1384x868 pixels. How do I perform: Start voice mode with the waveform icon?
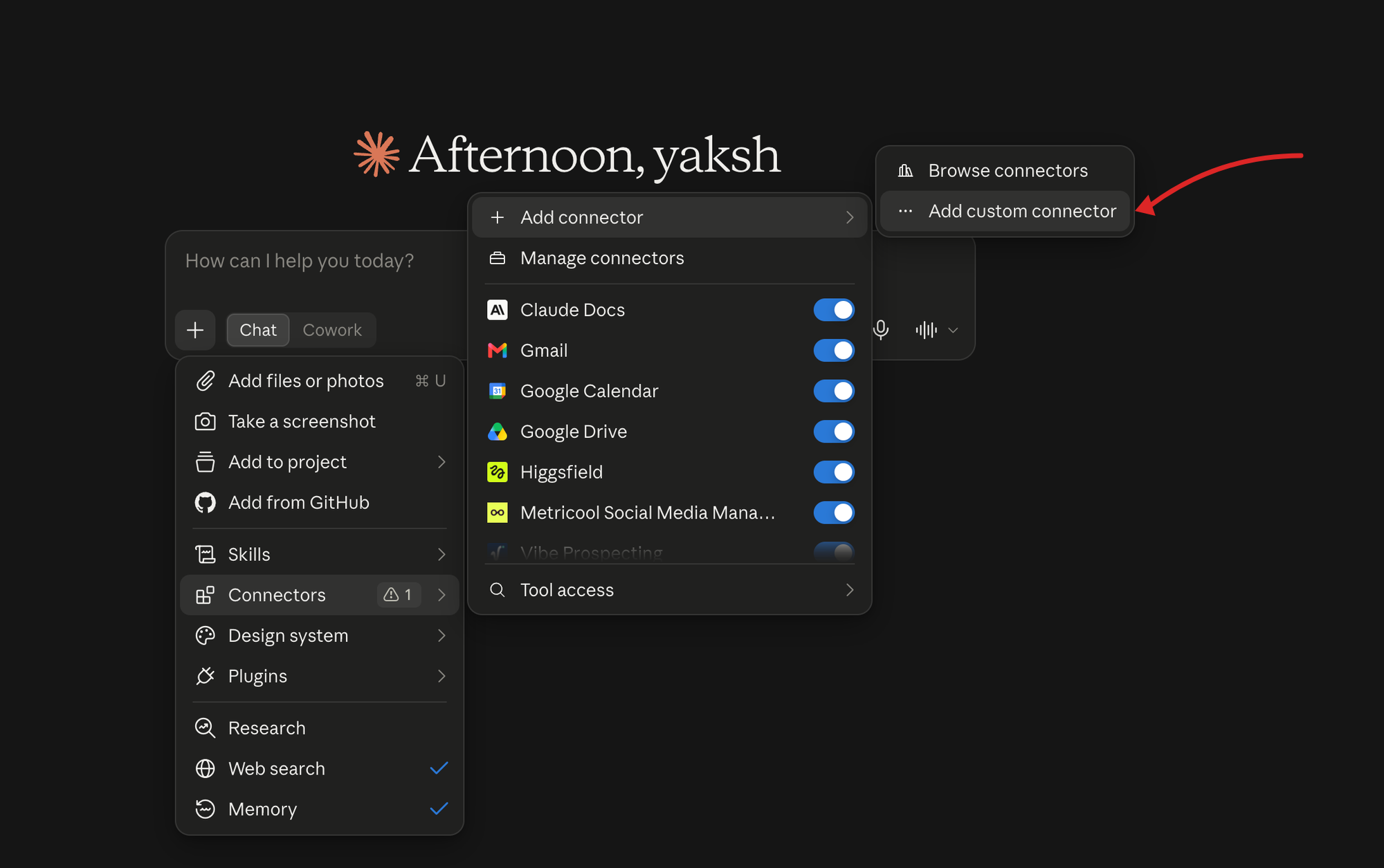(x=926, y=330)
